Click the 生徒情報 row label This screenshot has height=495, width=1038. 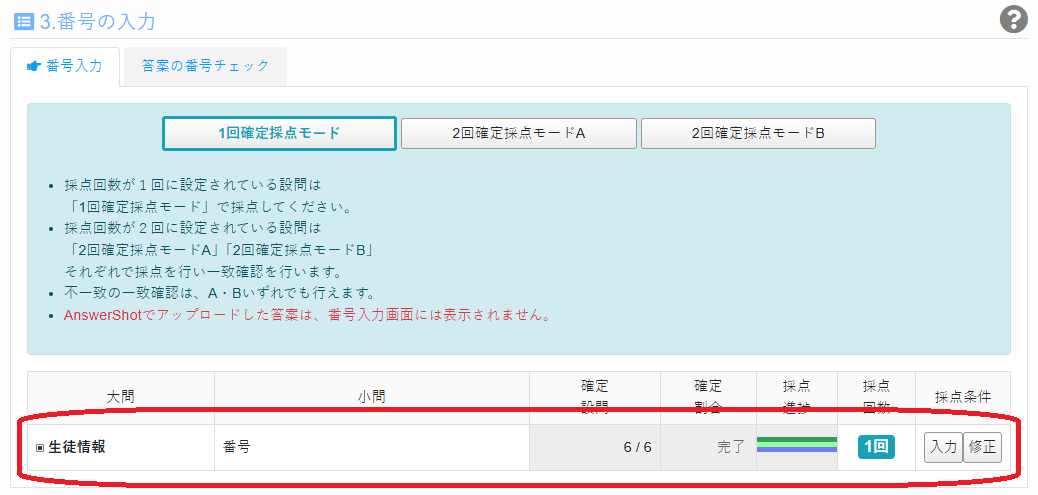(77, 447)
